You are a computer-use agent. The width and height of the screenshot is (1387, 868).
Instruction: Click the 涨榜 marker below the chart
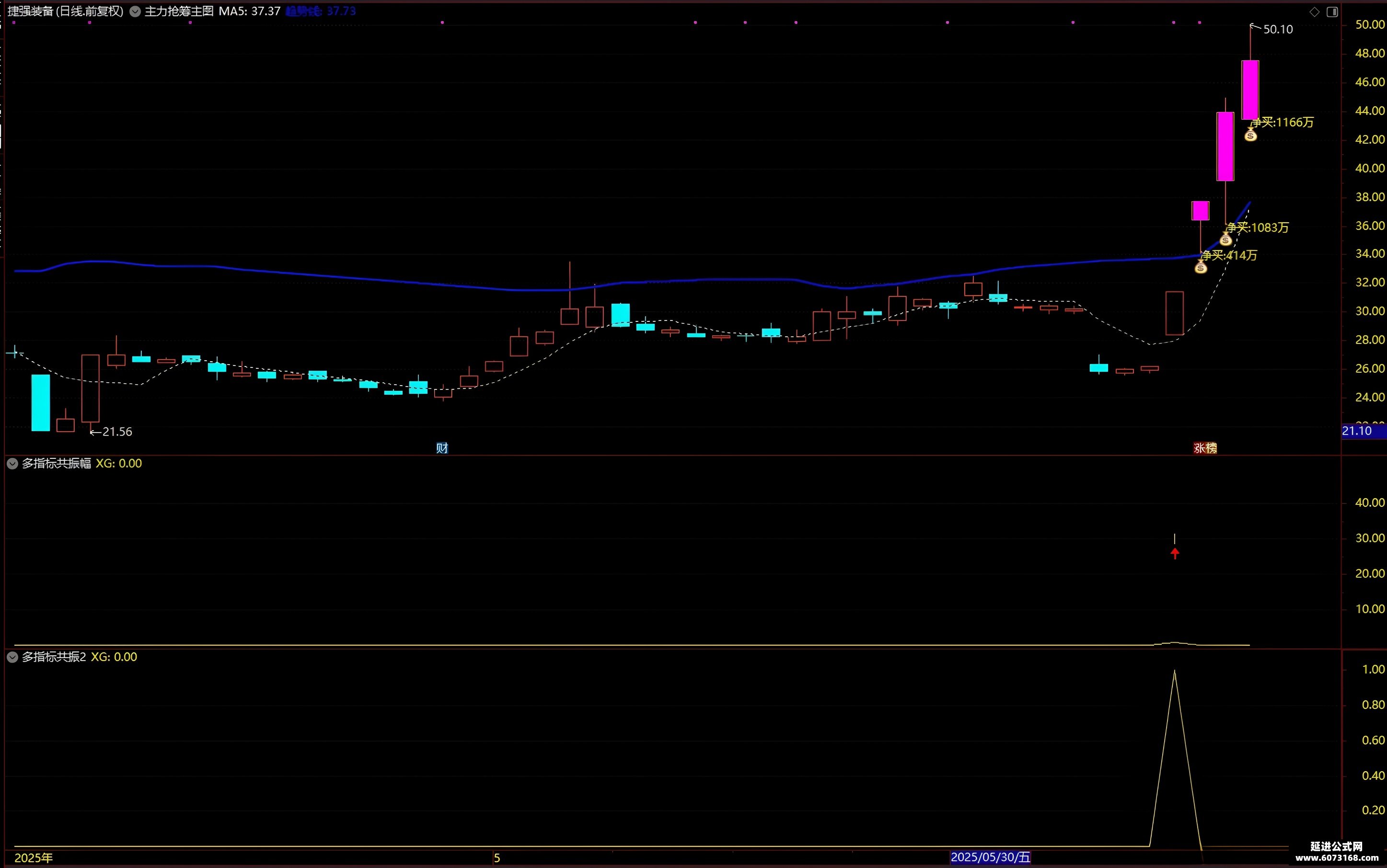(1205, 448)
